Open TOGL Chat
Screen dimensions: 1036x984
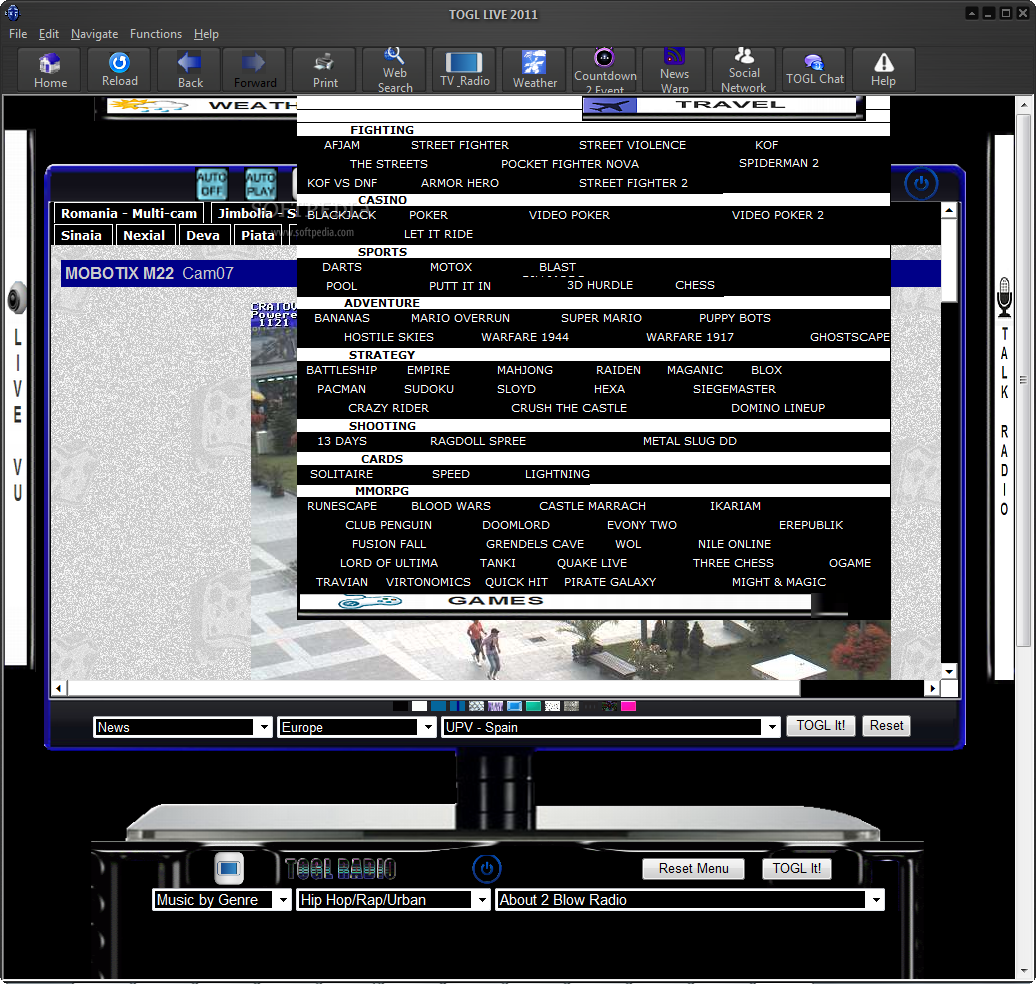[814, 70]
